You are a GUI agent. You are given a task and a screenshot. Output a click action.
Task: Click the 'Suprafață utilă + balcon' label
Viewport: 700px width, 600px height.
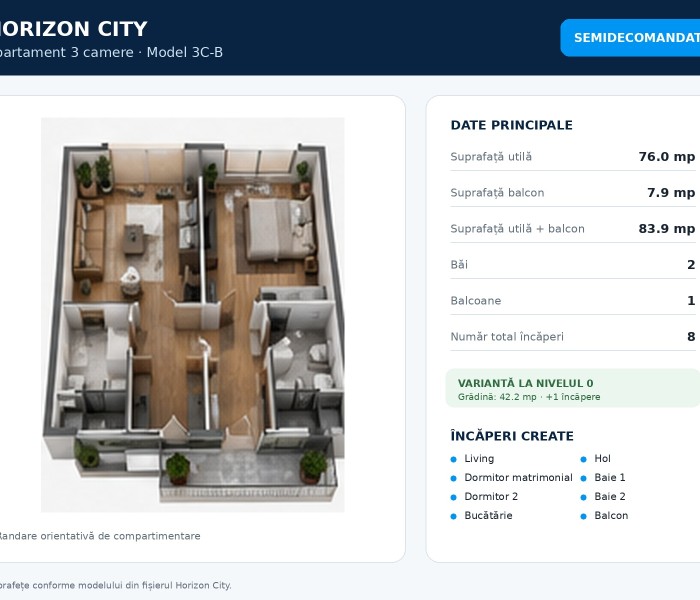pos(517,229)
